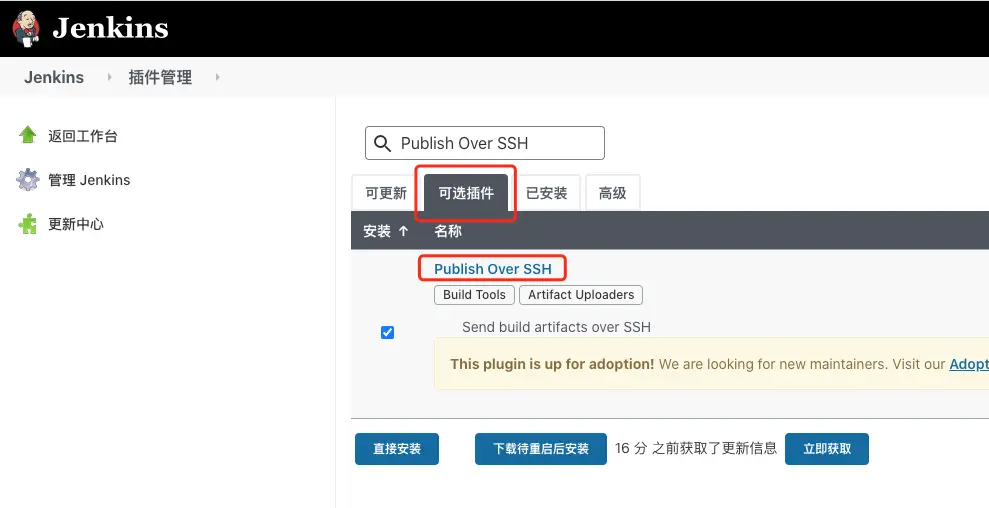Switch to the 可更新 tab

386,193
